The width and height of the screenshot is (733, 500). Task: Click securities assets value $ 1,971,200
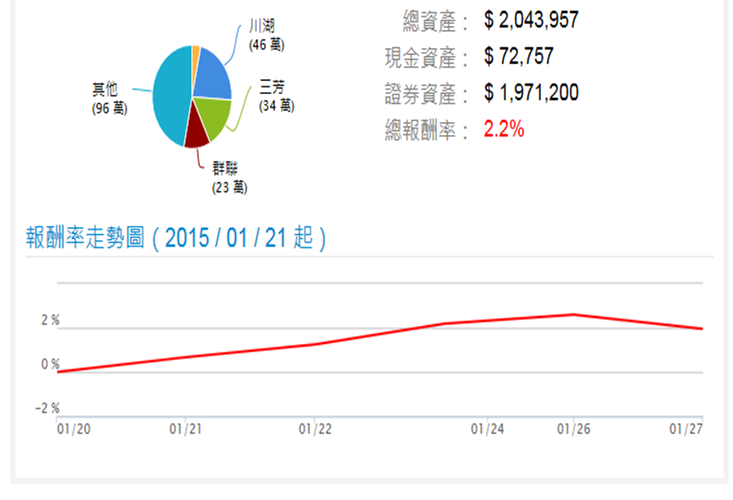pos(532,93)
